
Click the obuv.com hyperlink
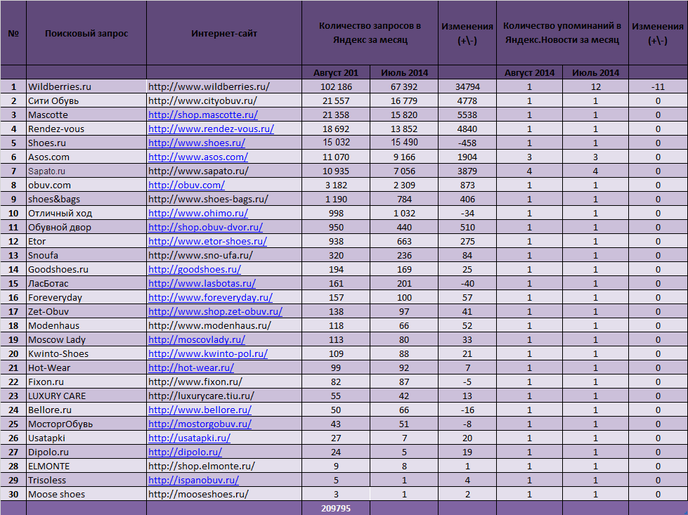click(186, 185)
